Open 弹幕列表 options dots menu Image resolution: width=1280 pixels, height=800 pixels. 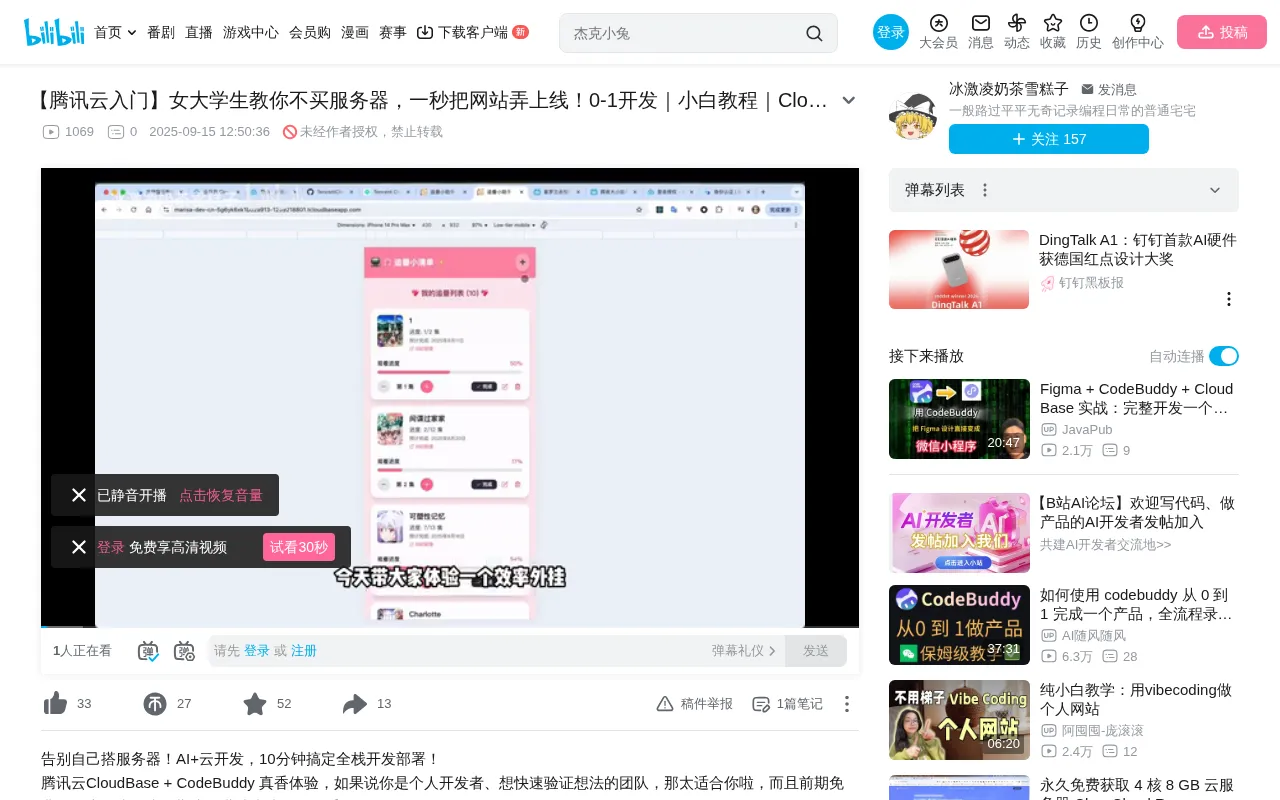[985, 190]
